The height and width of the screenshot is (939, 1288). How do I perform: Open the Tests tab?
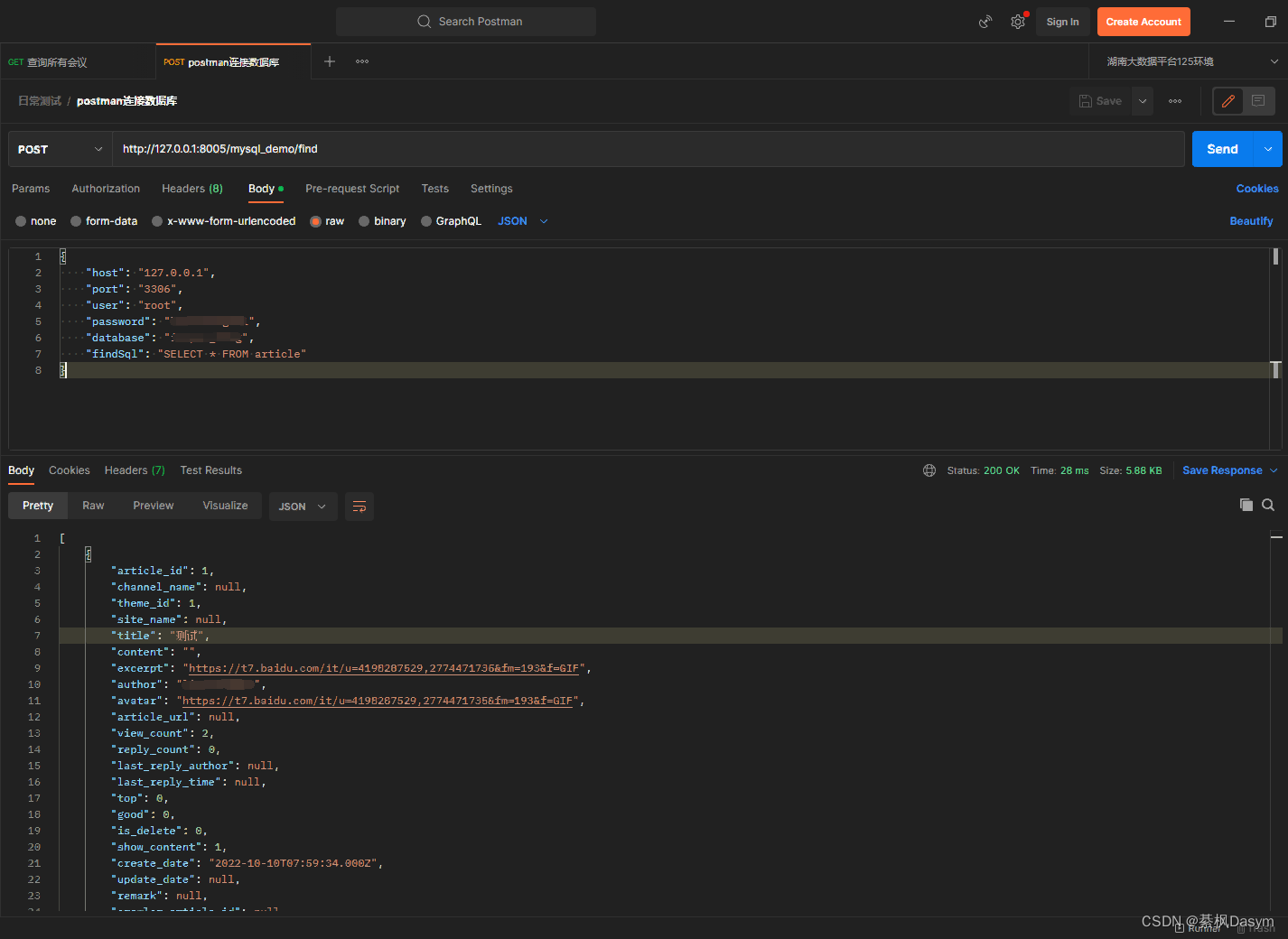[x=434, y=189]
